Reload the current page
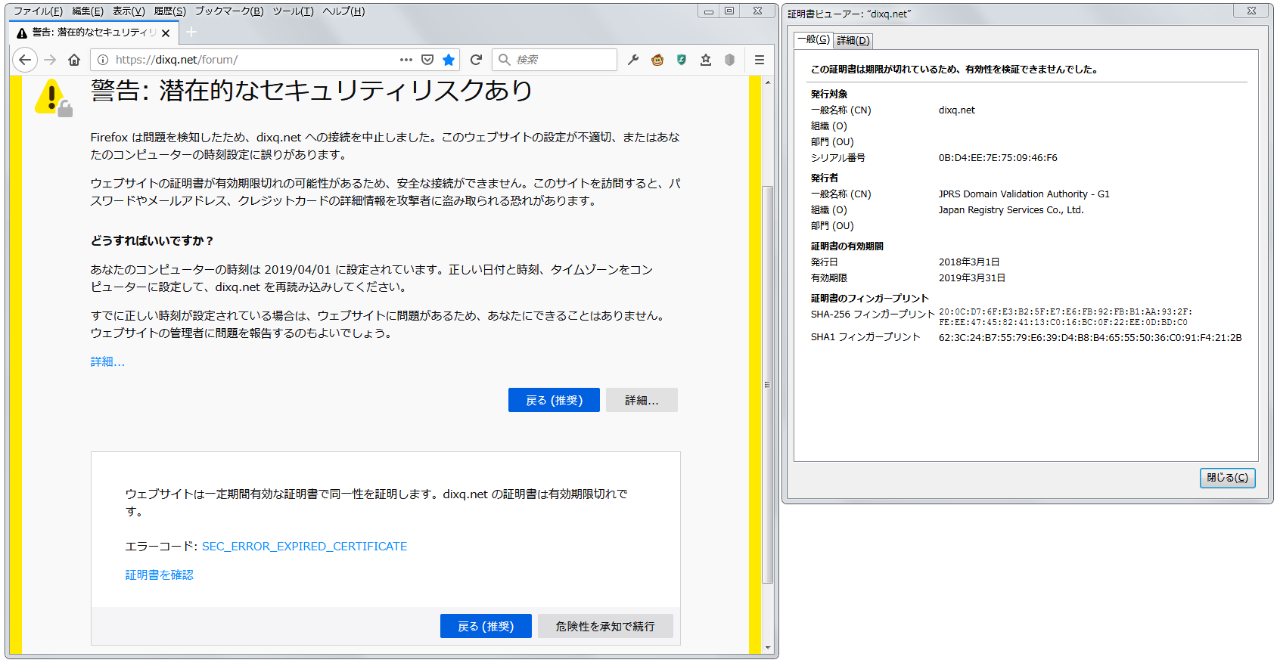Image resolution: width=1280 pixels, height=666 pixels. click(476, 60)
